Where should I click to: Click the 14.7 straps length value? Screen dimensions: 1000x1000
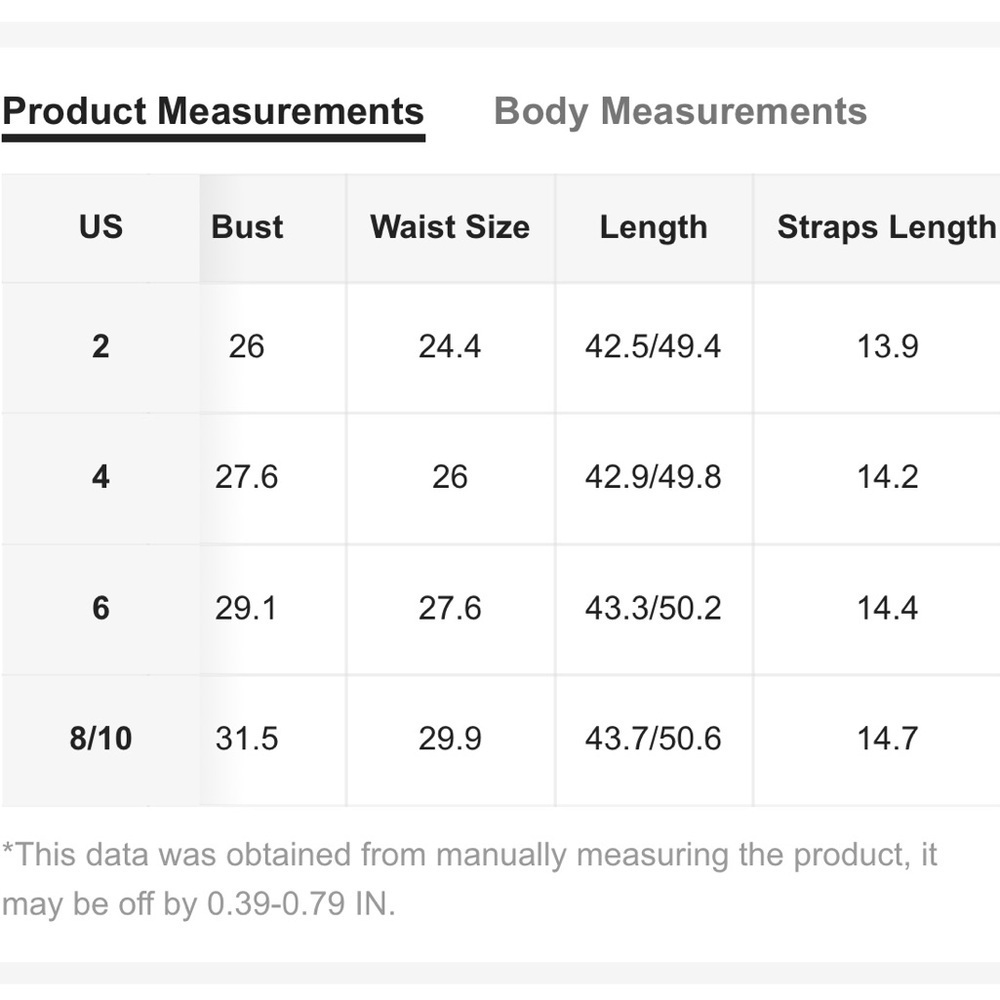887,739
